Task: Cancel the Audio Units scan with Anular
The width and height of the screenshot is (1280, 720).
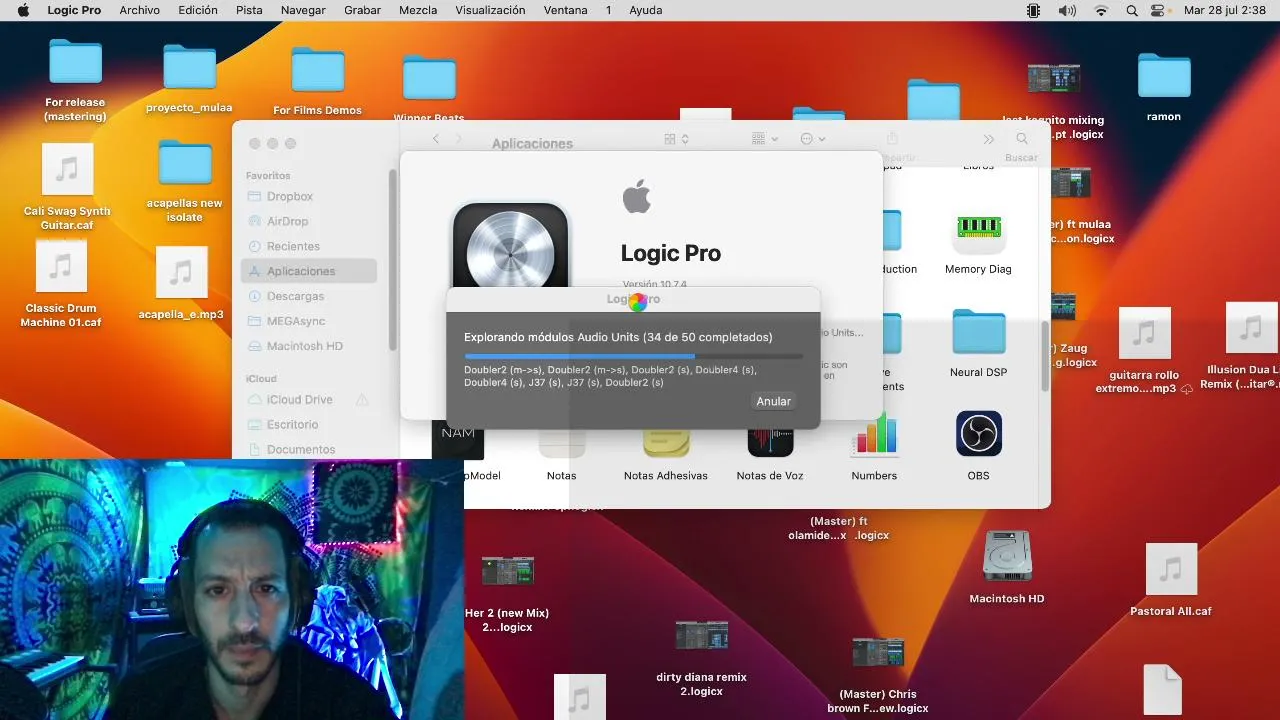Action: (x=773, y=401)
